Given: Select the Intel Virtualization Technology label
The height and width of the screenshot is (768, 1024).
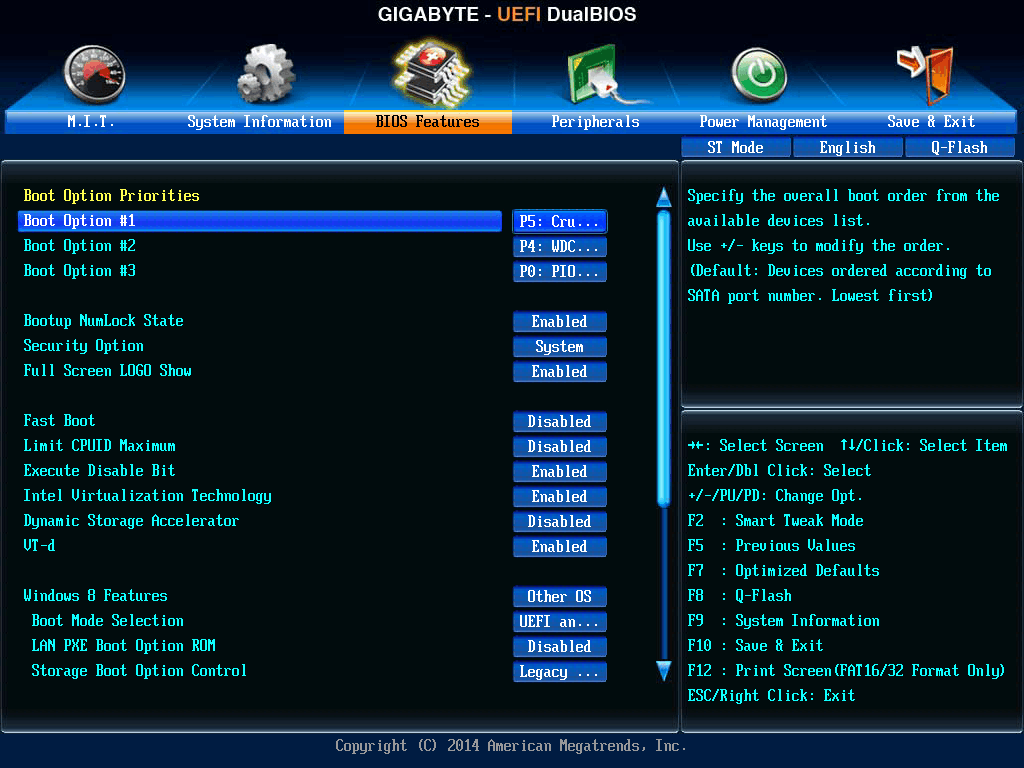Looking at the screenshot, I should pyautogui.click(x=148, y=496).
